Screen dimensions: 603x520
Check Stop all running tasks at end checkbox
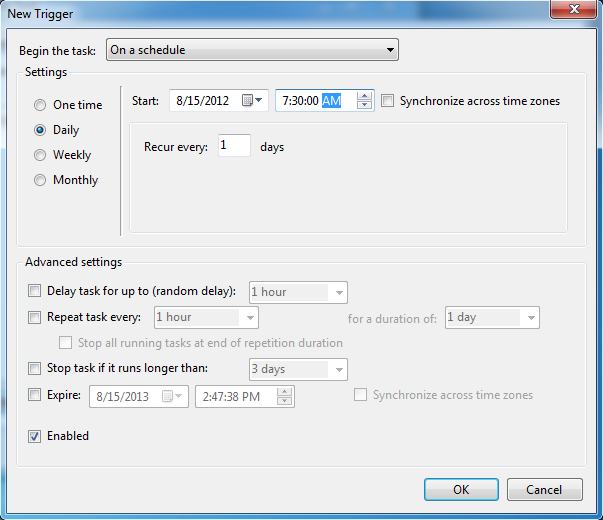pyautogui.click(x=65, y=342)
